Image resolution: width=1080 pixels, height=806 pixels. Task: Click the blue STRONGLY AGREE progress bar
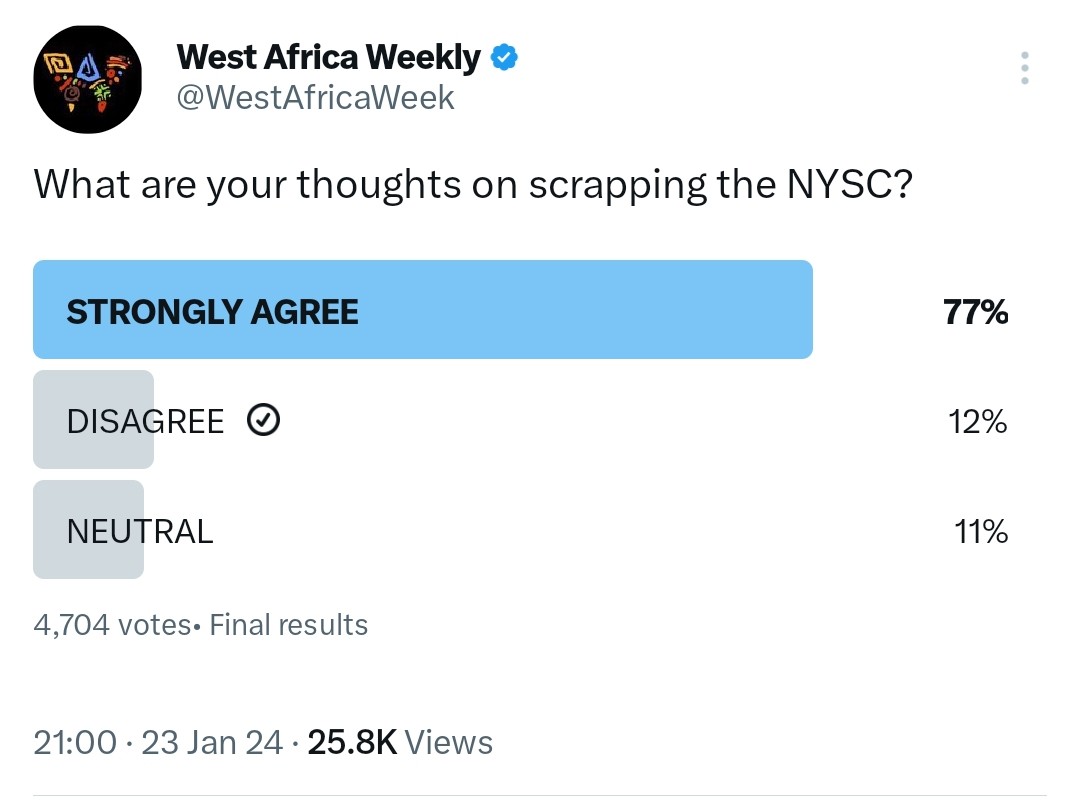[x=423, y=309]
